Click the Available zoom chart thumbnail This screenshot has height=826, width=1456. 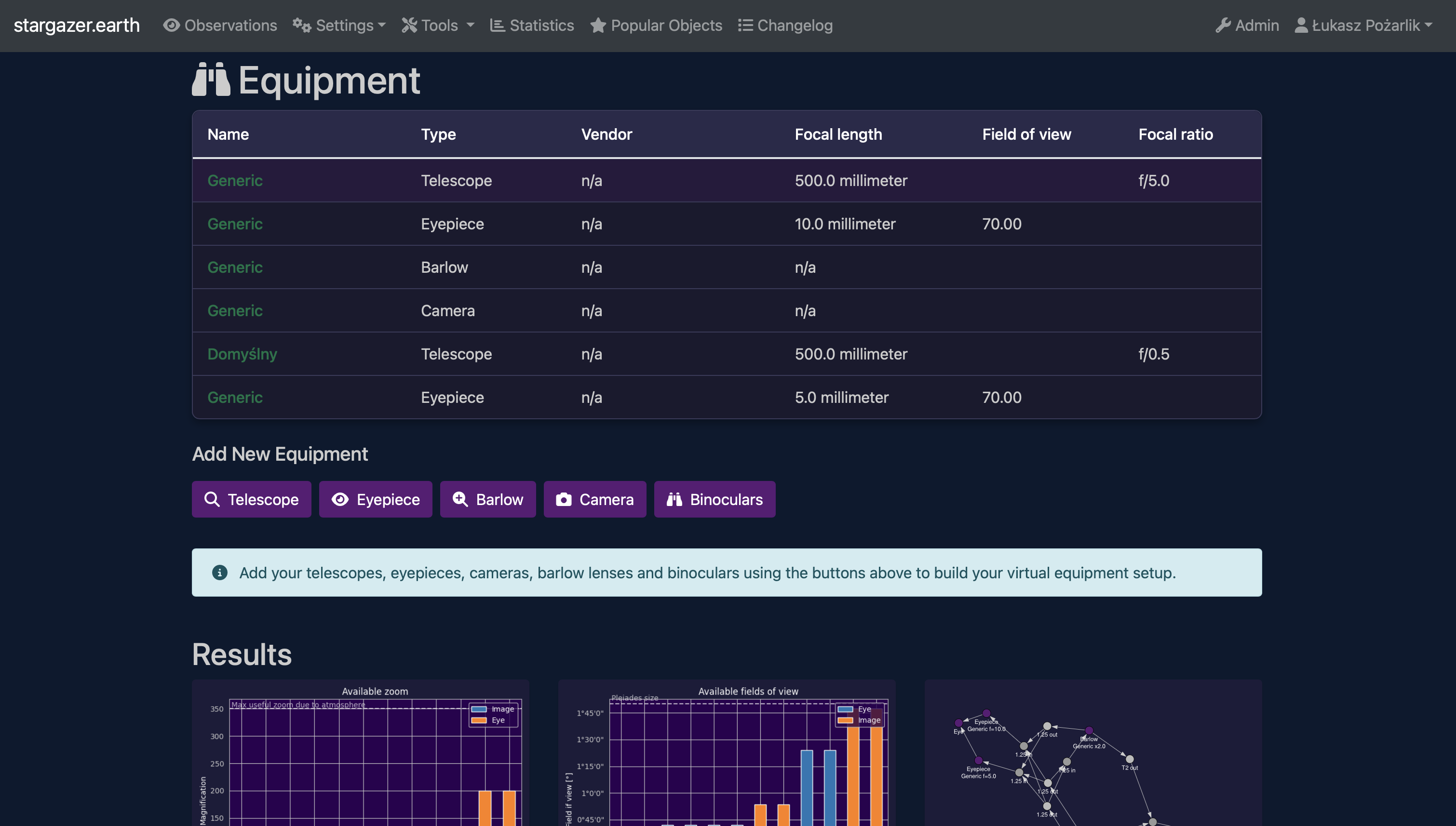(x=360, y=755)
